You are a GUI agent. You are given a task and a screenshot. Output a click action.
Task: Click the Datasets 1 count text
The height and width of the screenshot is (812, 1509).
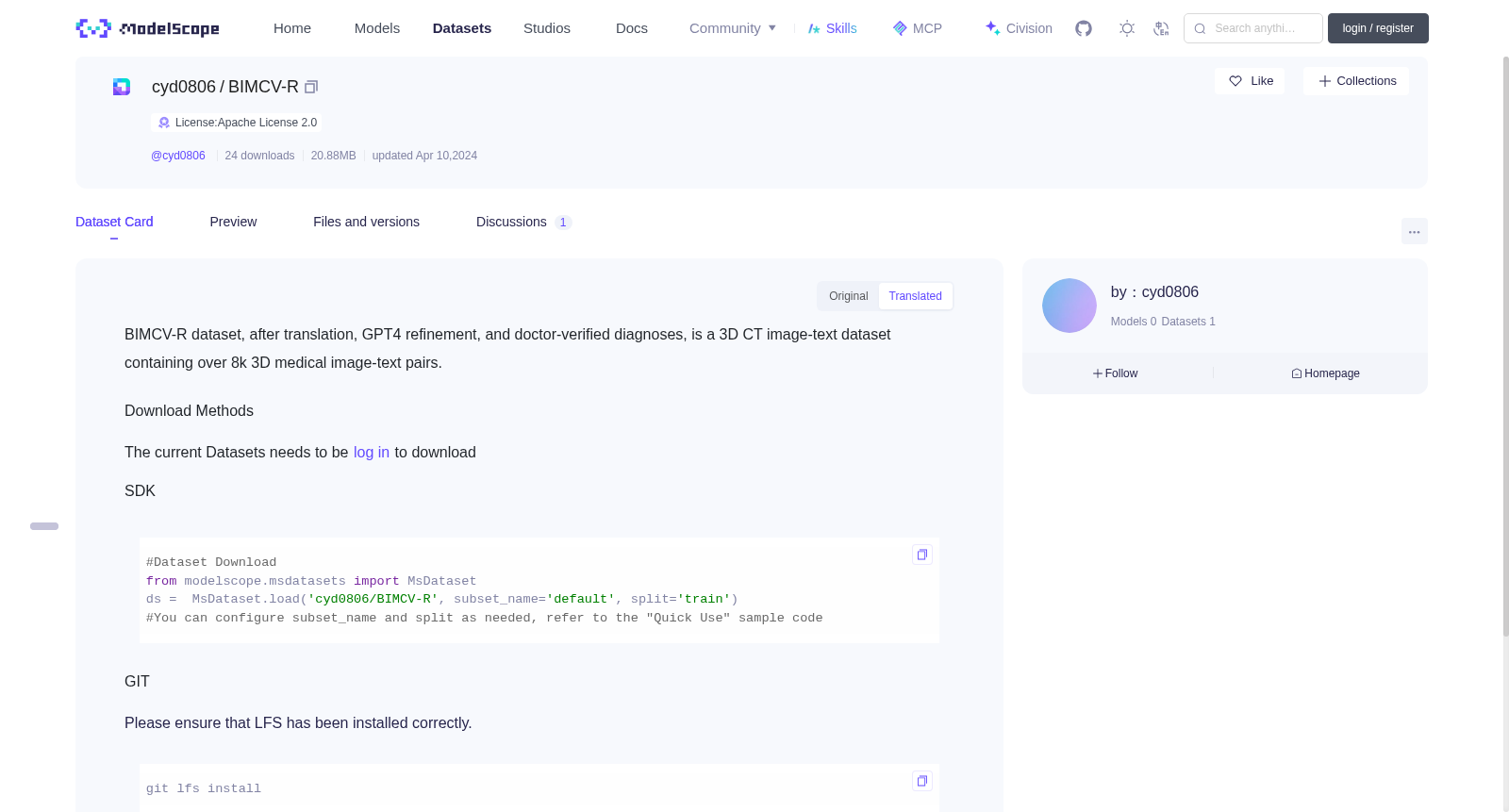1188,322
